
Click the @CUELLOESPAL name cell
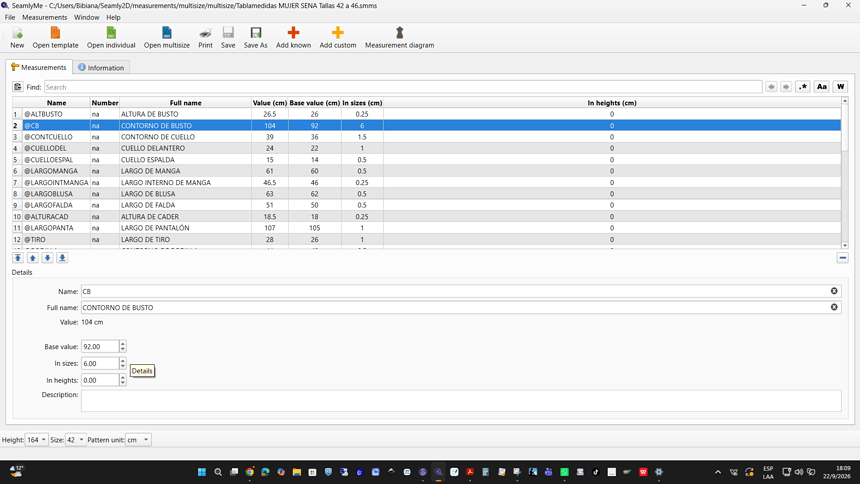[x=56, y=160]
